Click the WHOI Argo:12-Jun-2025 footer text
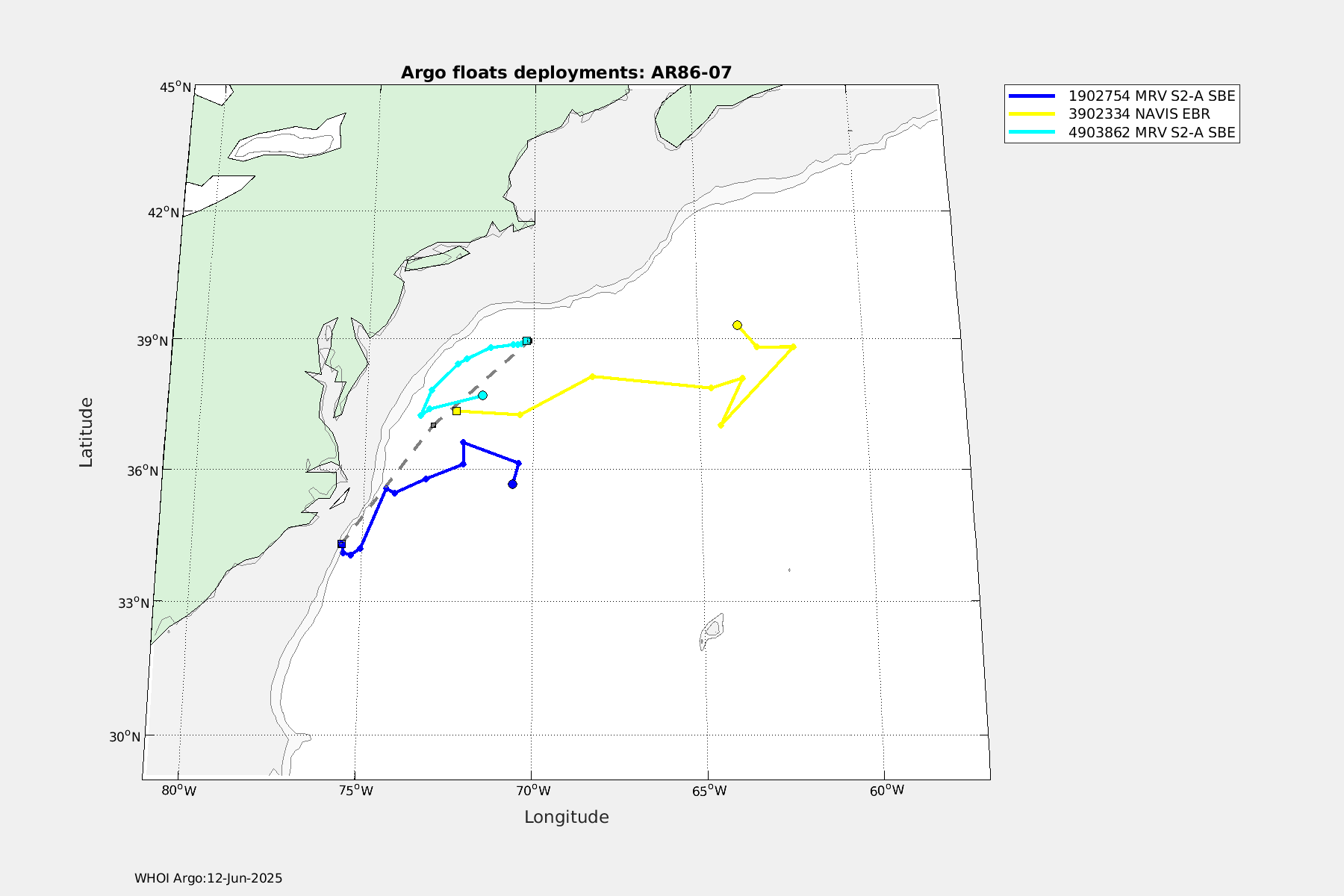Screen dimensions: 1344x896 click(208, 878)
